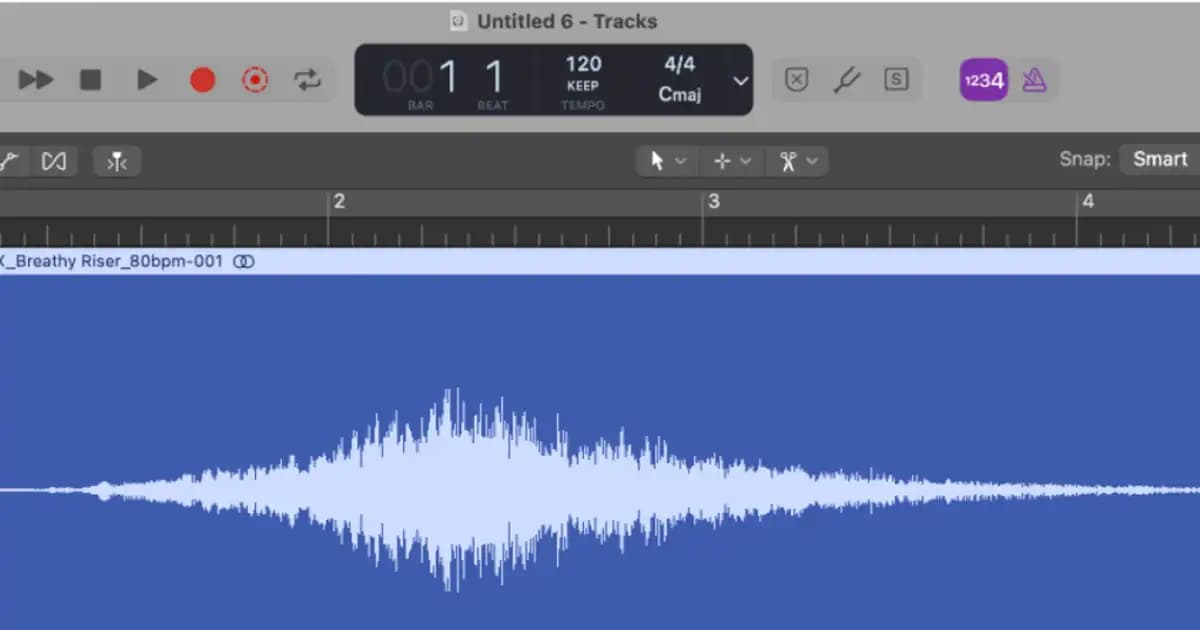
Task: Click the Beat position value in display
Action: (494, 78)
